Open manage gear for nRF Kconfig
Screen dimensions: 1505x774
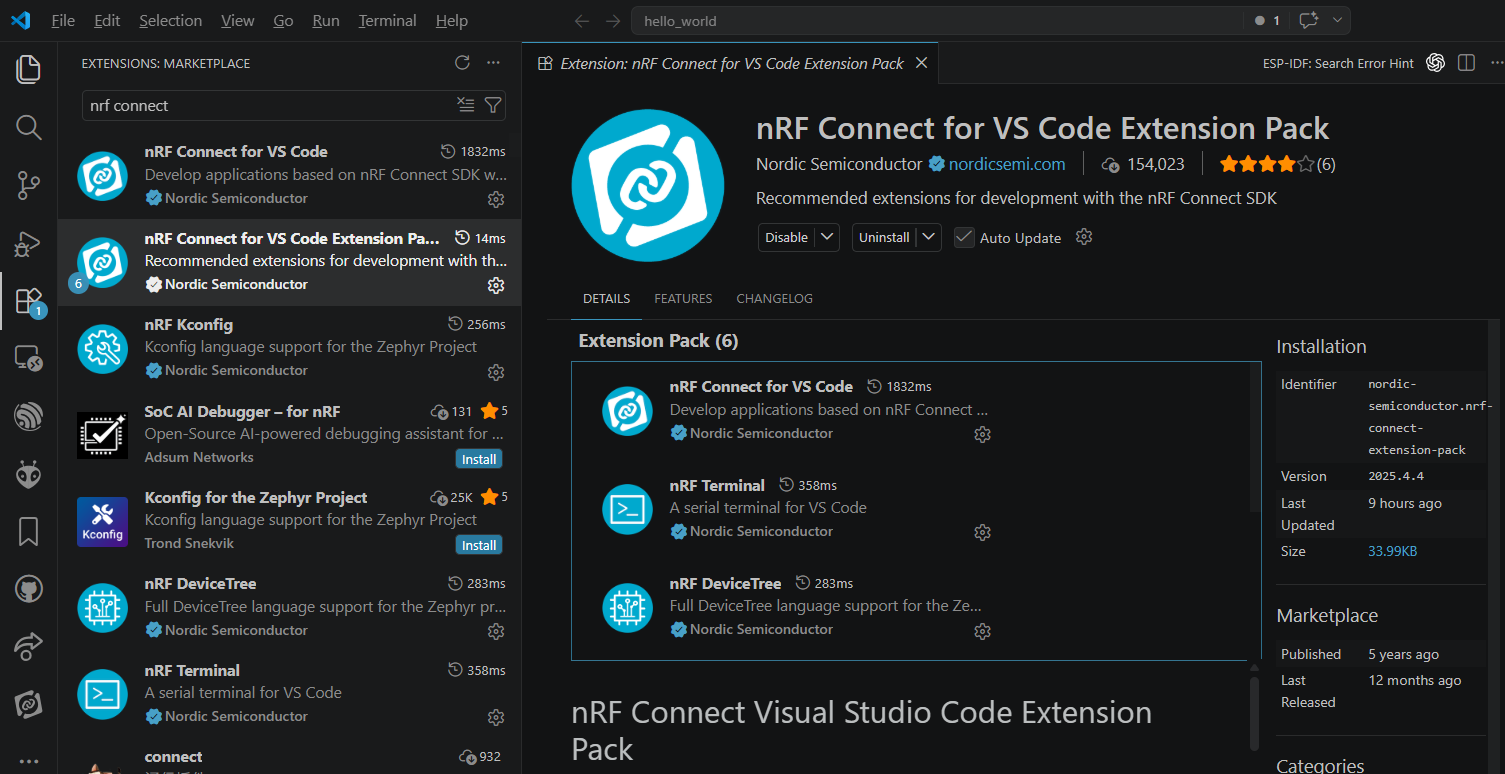[495, 372]
